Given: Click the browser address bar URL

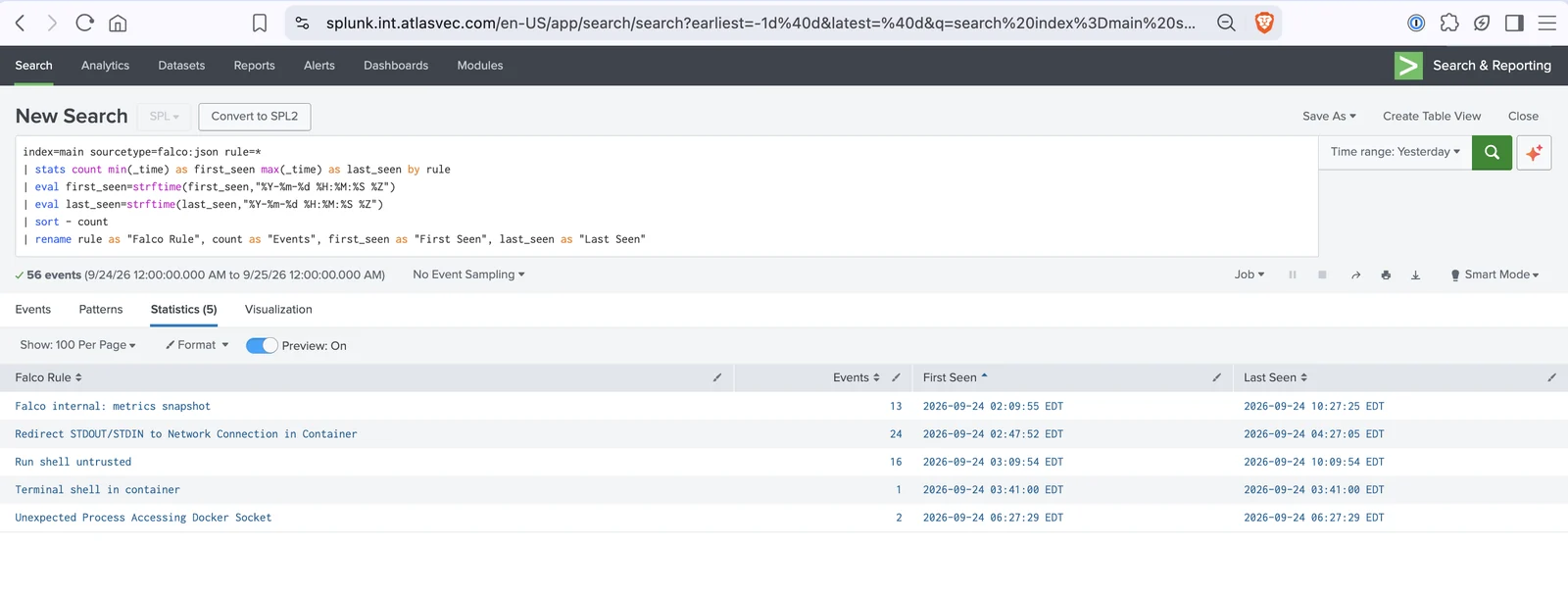Looking at the screenshot, I should point(760,23).
